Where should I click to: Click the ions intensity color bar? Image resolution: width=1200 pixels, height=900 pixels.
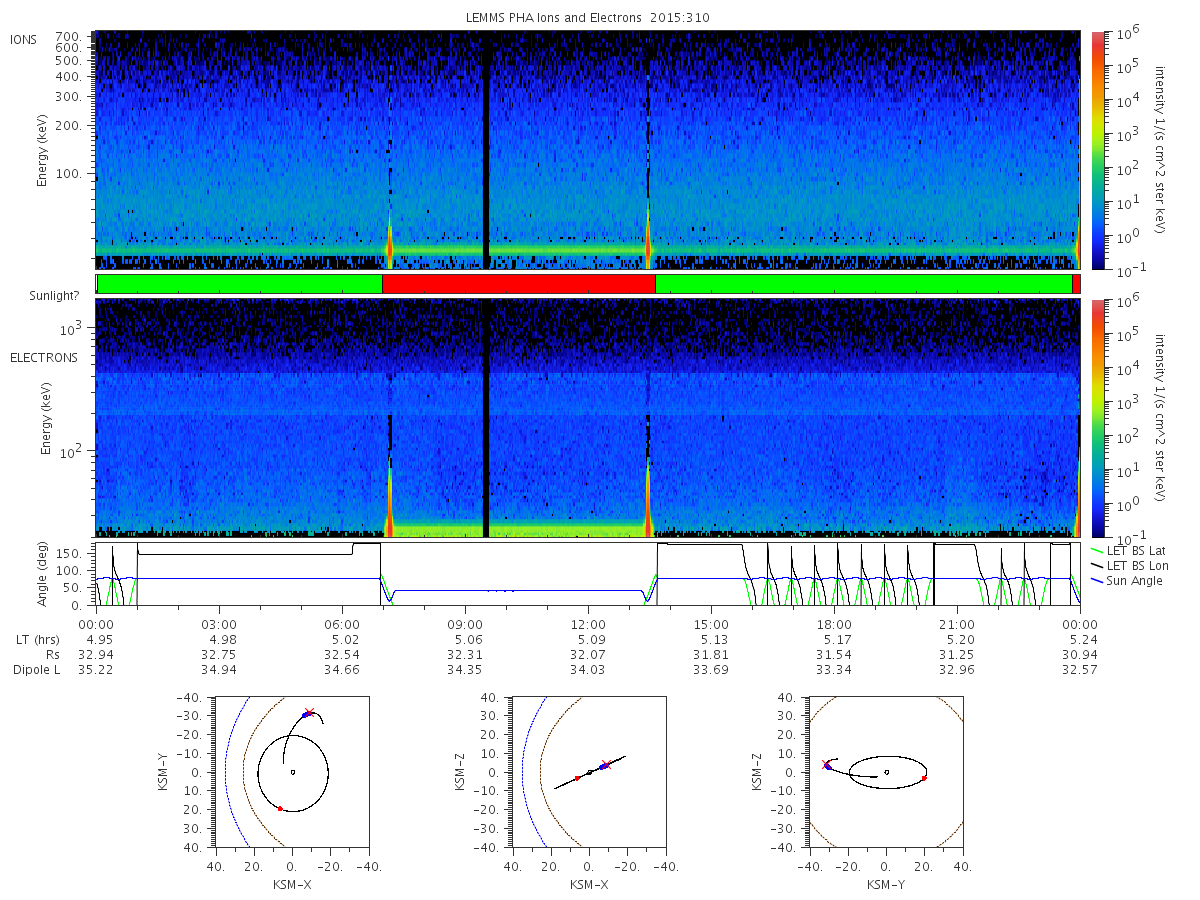pos(1097,150)
